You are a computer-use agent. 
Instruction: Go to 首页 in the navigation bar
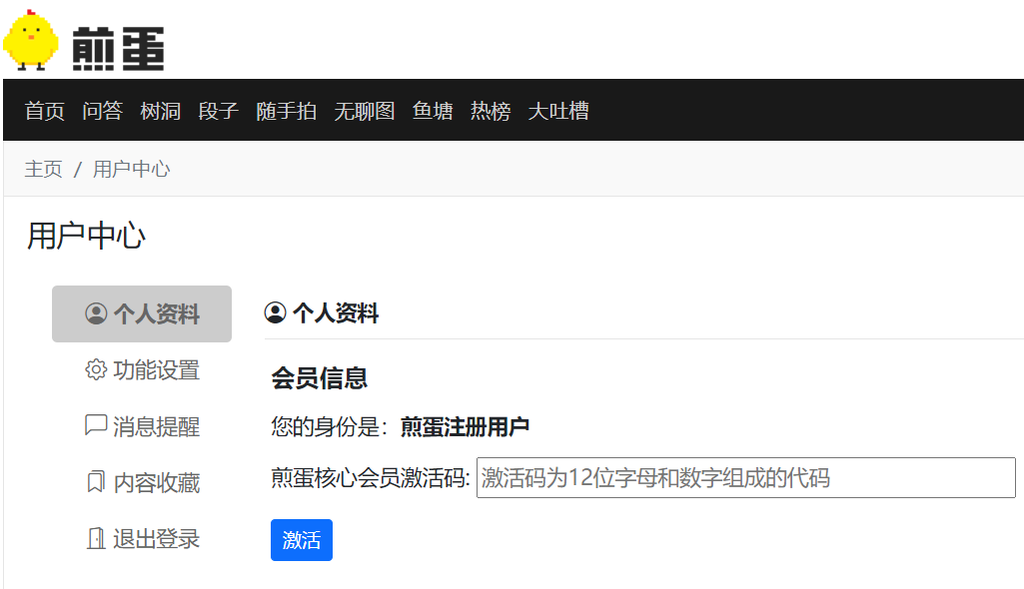coord(45,111)
